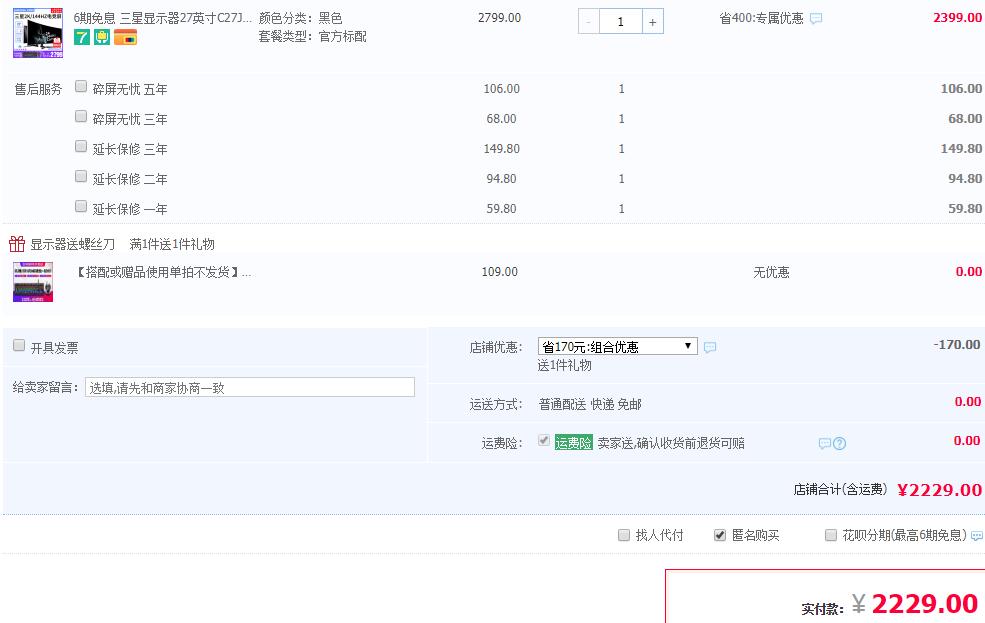
Task: Click the 店铺合计(含运费) ¥2229.00 total
Action: click(888, 489)
